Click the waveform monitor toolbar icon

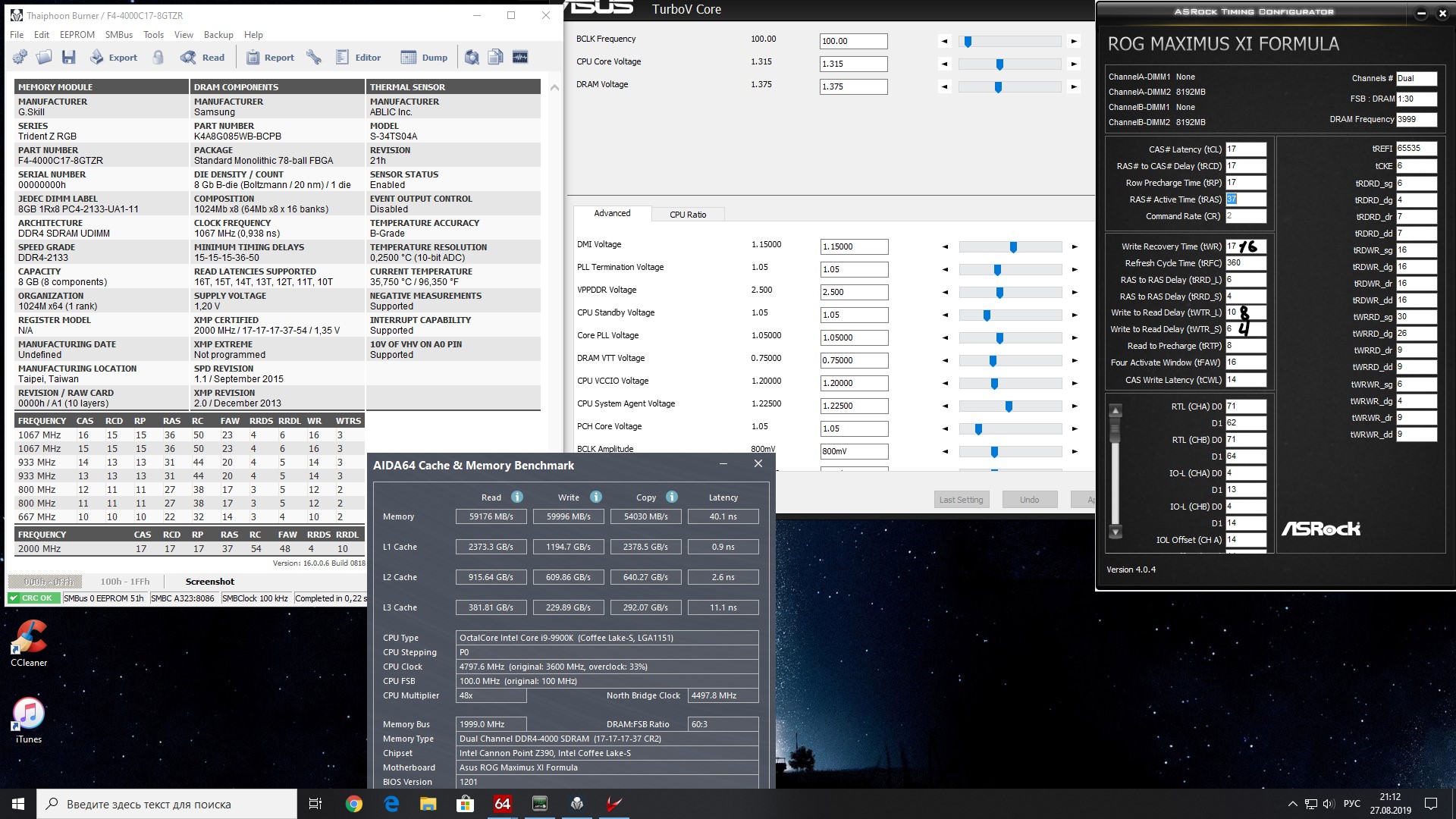coord(520,58)
